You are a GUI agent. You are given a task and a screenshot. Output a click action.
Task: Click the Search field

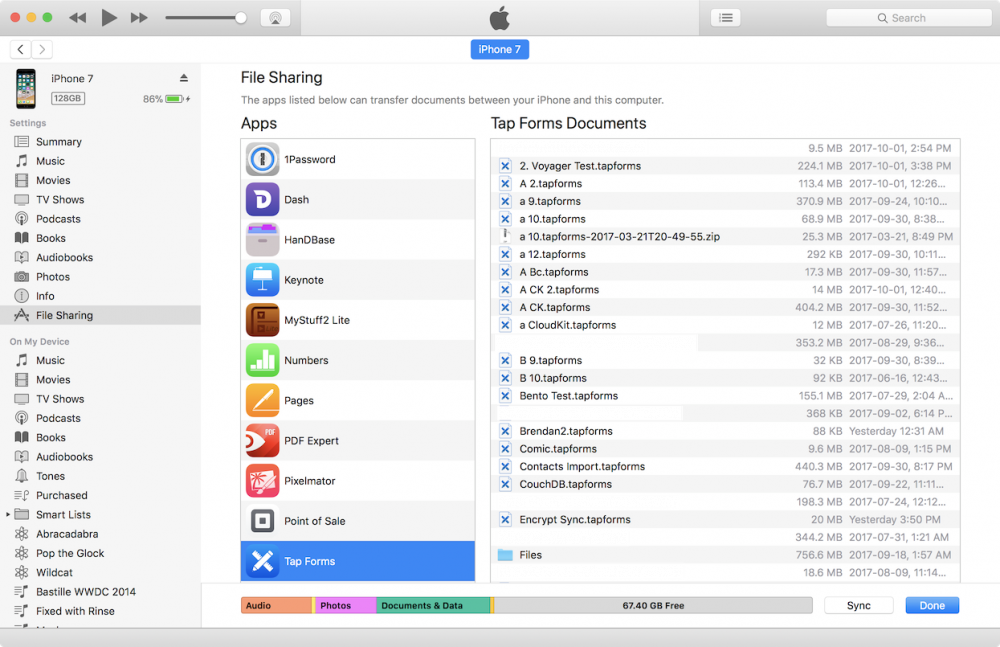[x=909, y=18]
